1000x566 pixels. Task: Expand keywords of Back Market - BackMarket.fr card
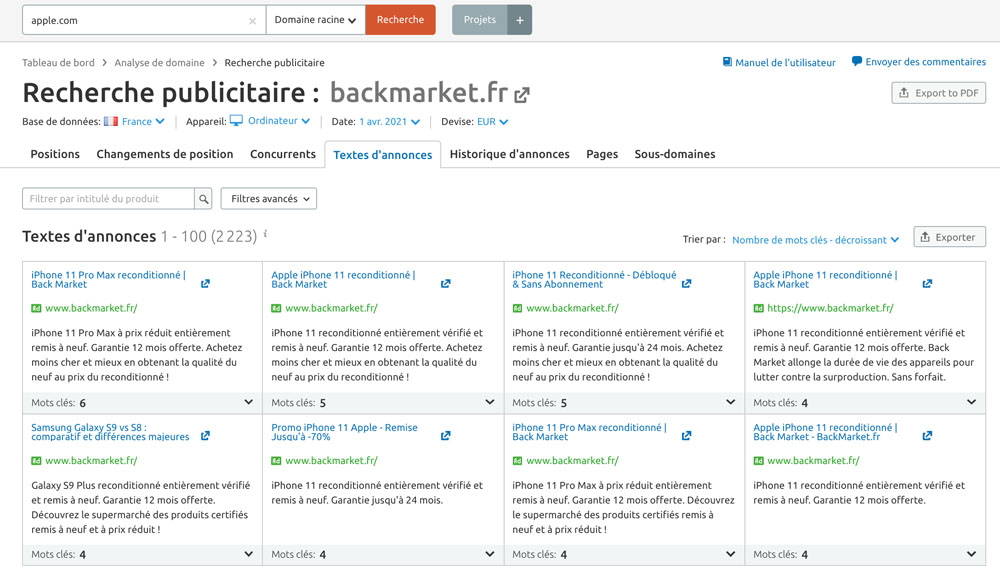tap(971, 554)
